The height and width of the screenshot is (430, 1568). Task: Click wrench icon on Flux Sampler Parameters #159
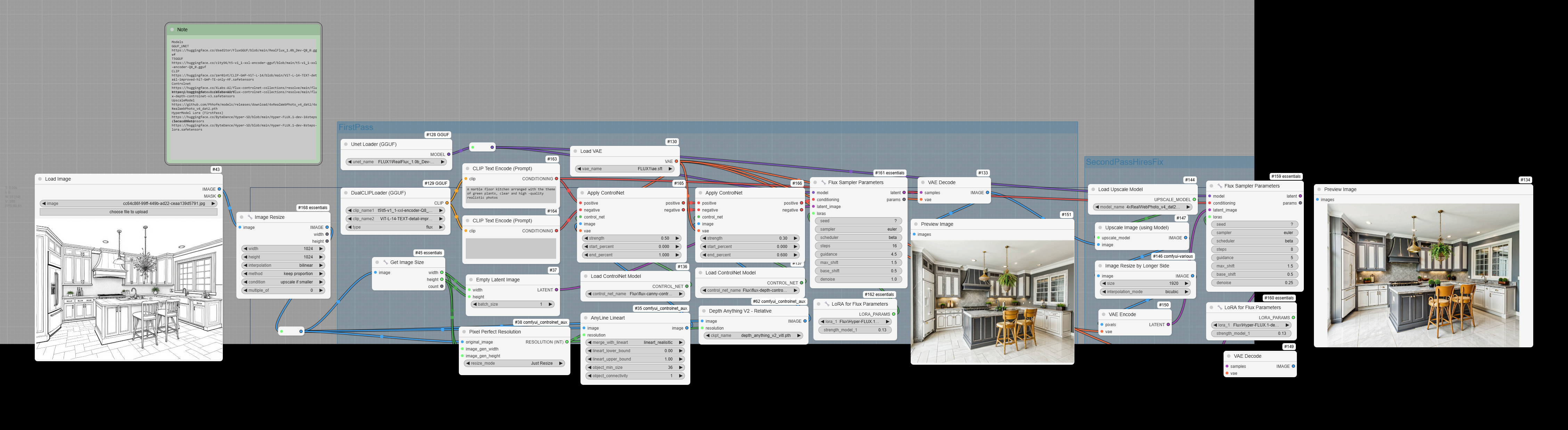point(1219,186)
